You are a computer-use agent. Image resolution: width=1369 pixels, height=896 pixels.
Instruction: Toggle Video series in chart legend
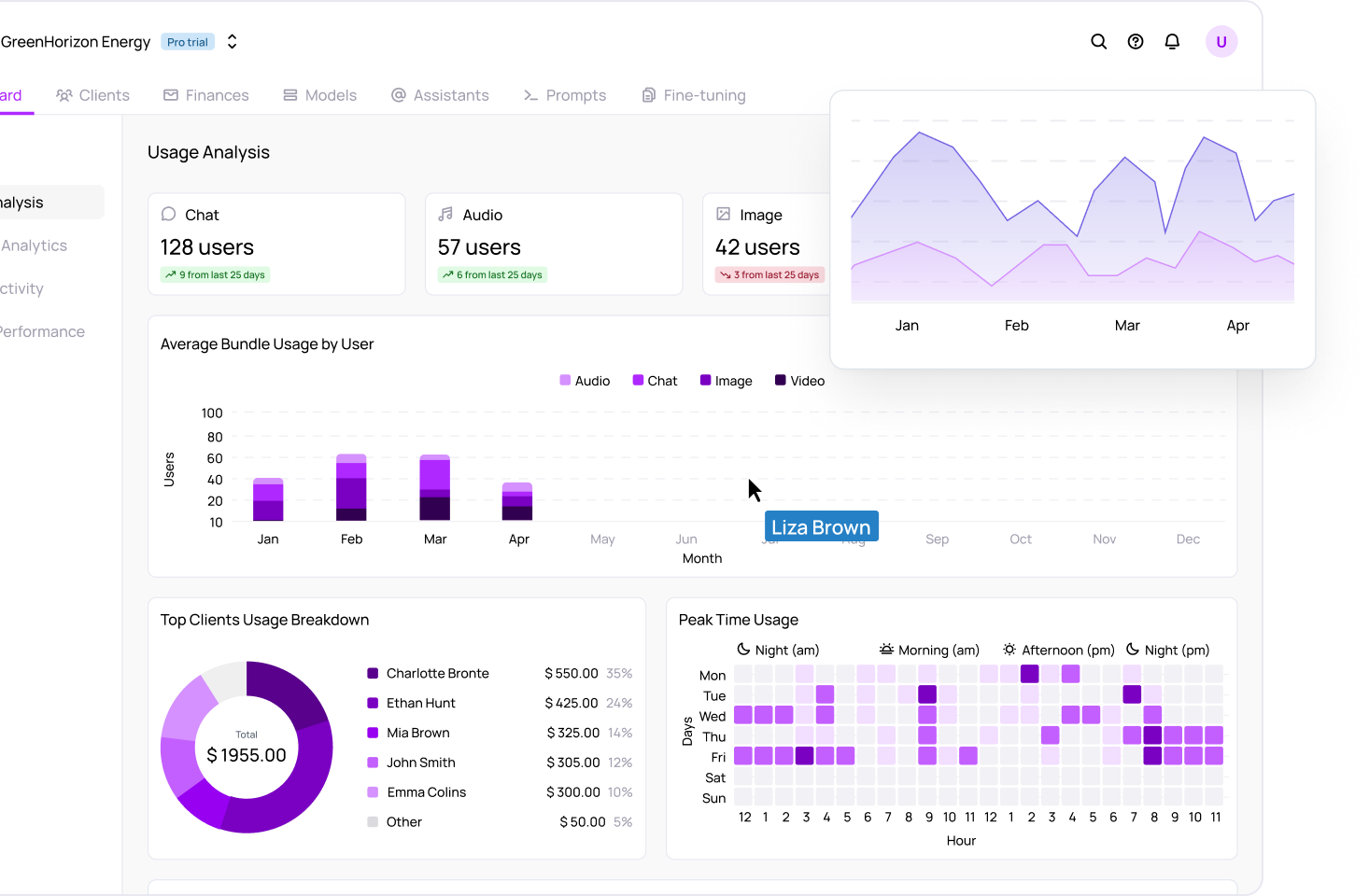[x=799, y=381]
